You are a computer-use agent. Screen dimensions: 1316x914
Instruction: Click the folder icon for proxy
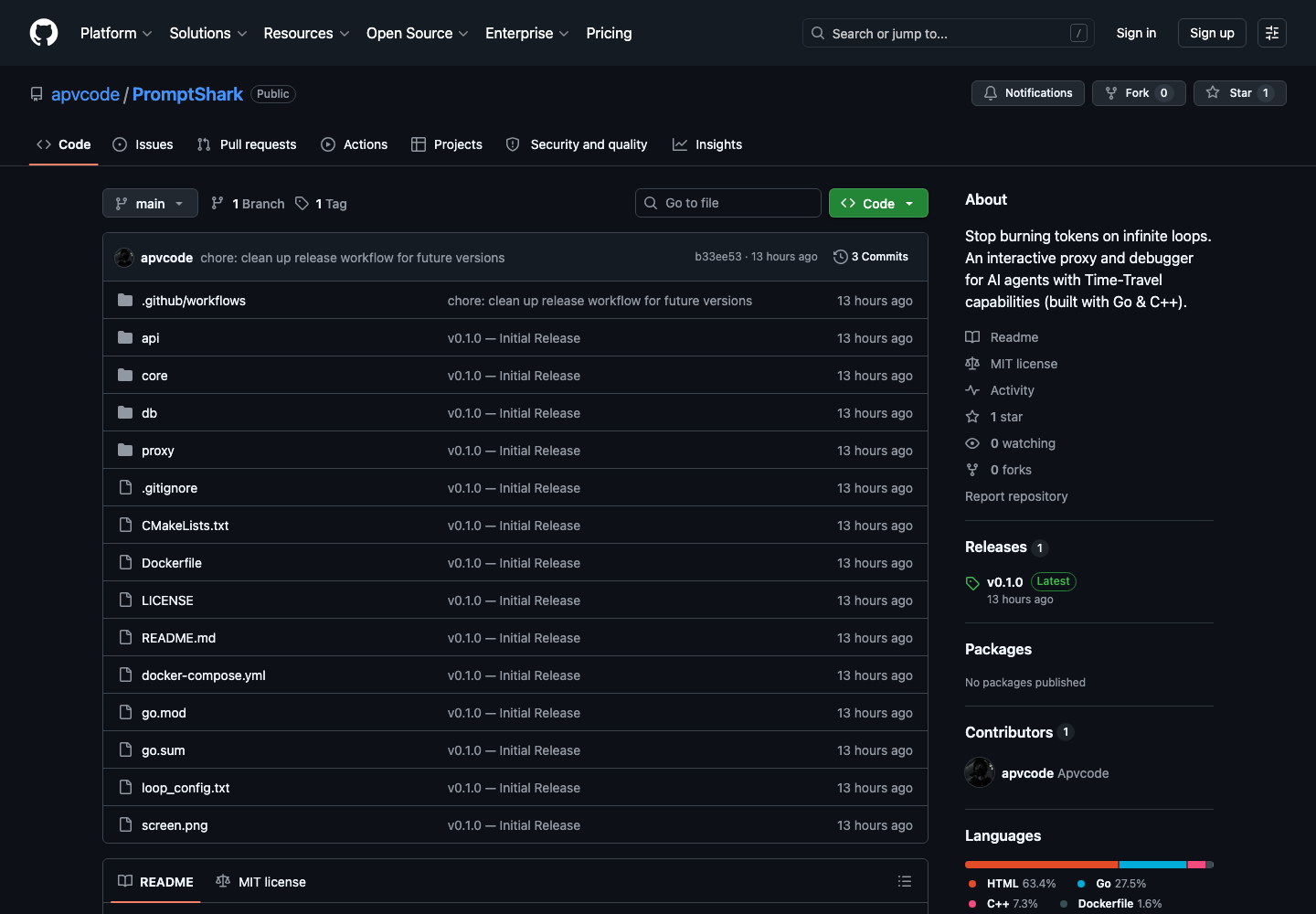tap(125, 450)
